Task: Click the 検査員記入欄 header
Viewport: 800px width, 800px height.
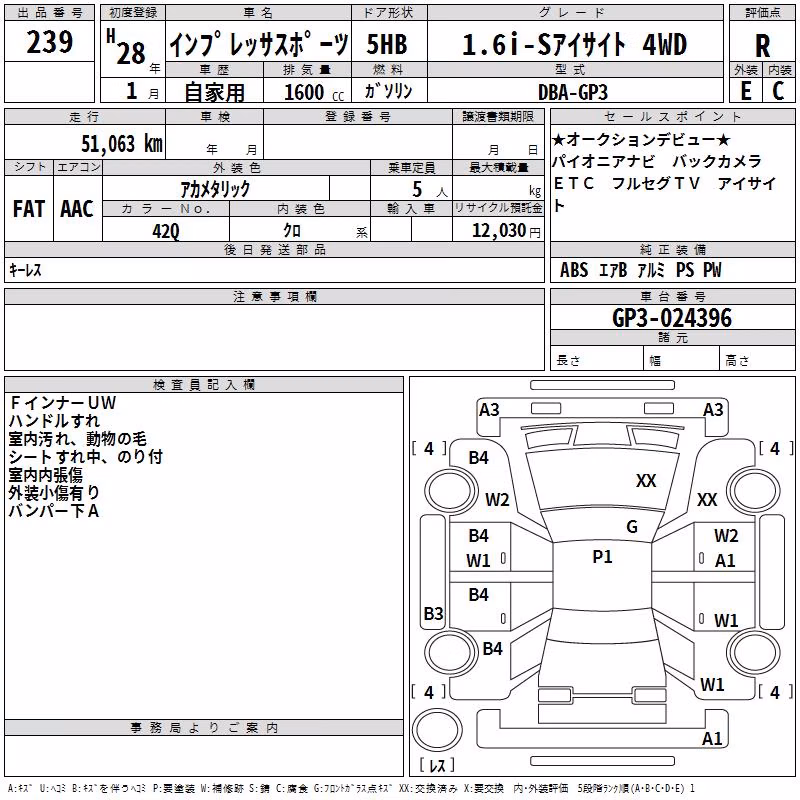Action: [204, 385]
